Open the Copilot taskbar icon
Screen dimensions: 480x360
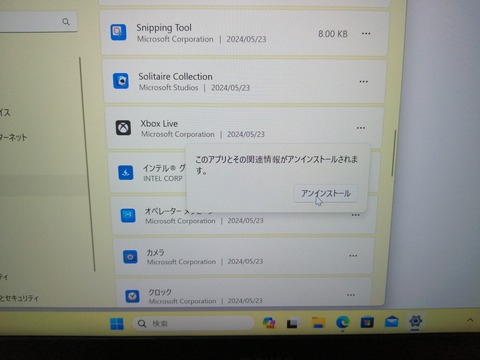coord(269,323)
